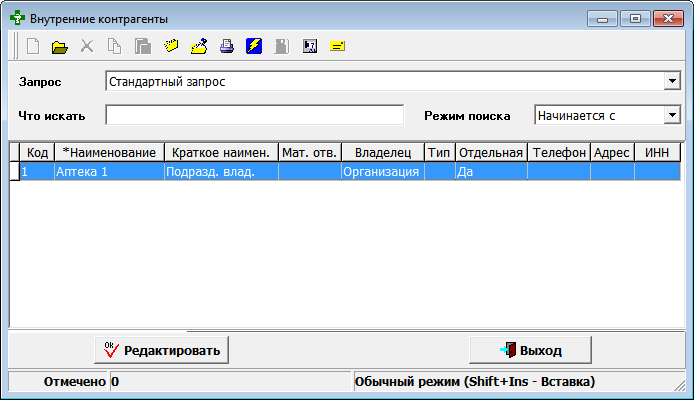Click the printer toolbar icon
The width and height of the screenshot is (694, 400).
coord(227,46)
